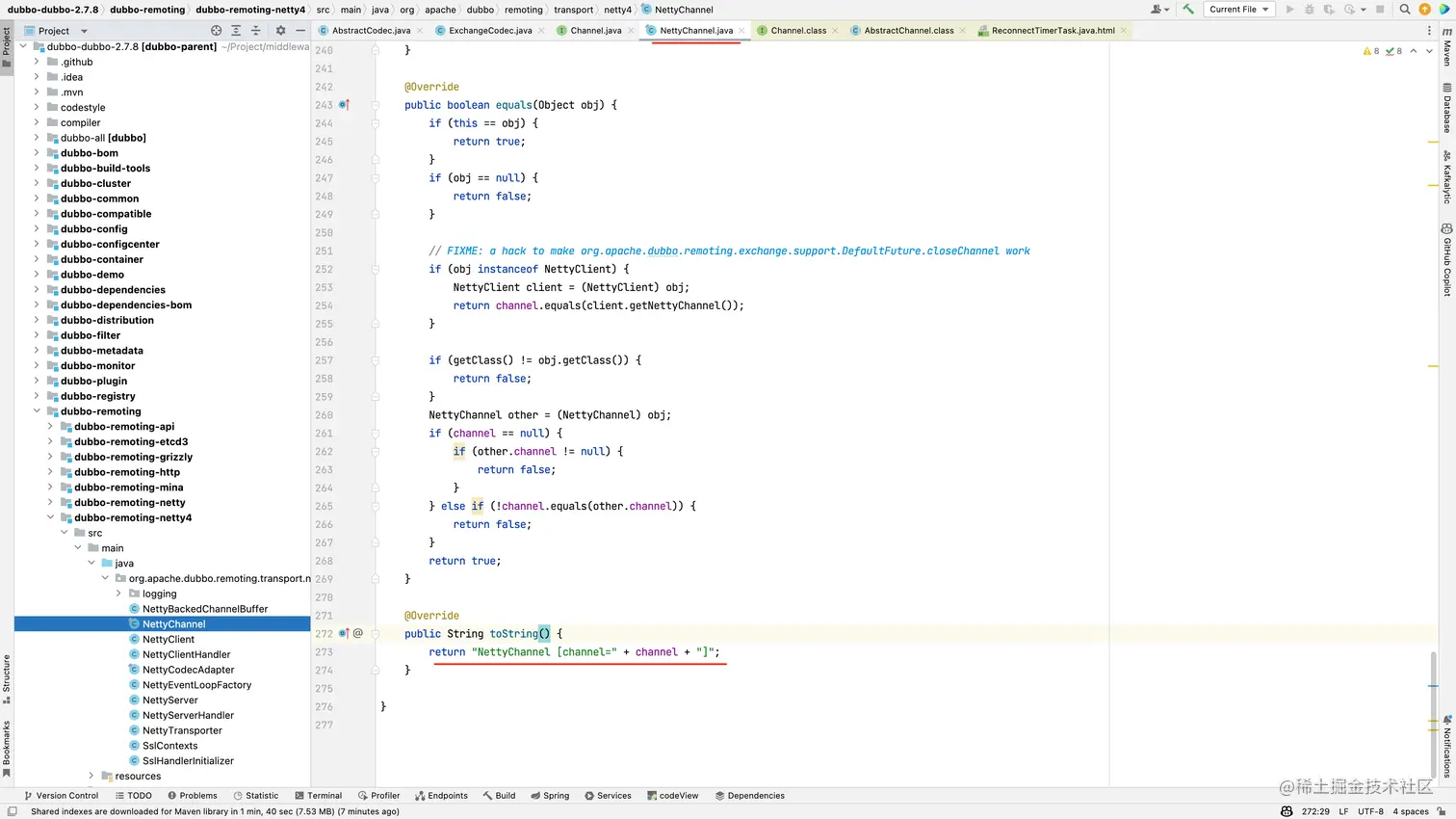Open the Kafkalytic tool window
This screenshot has height=819, width=1456.
[1446, 176]
